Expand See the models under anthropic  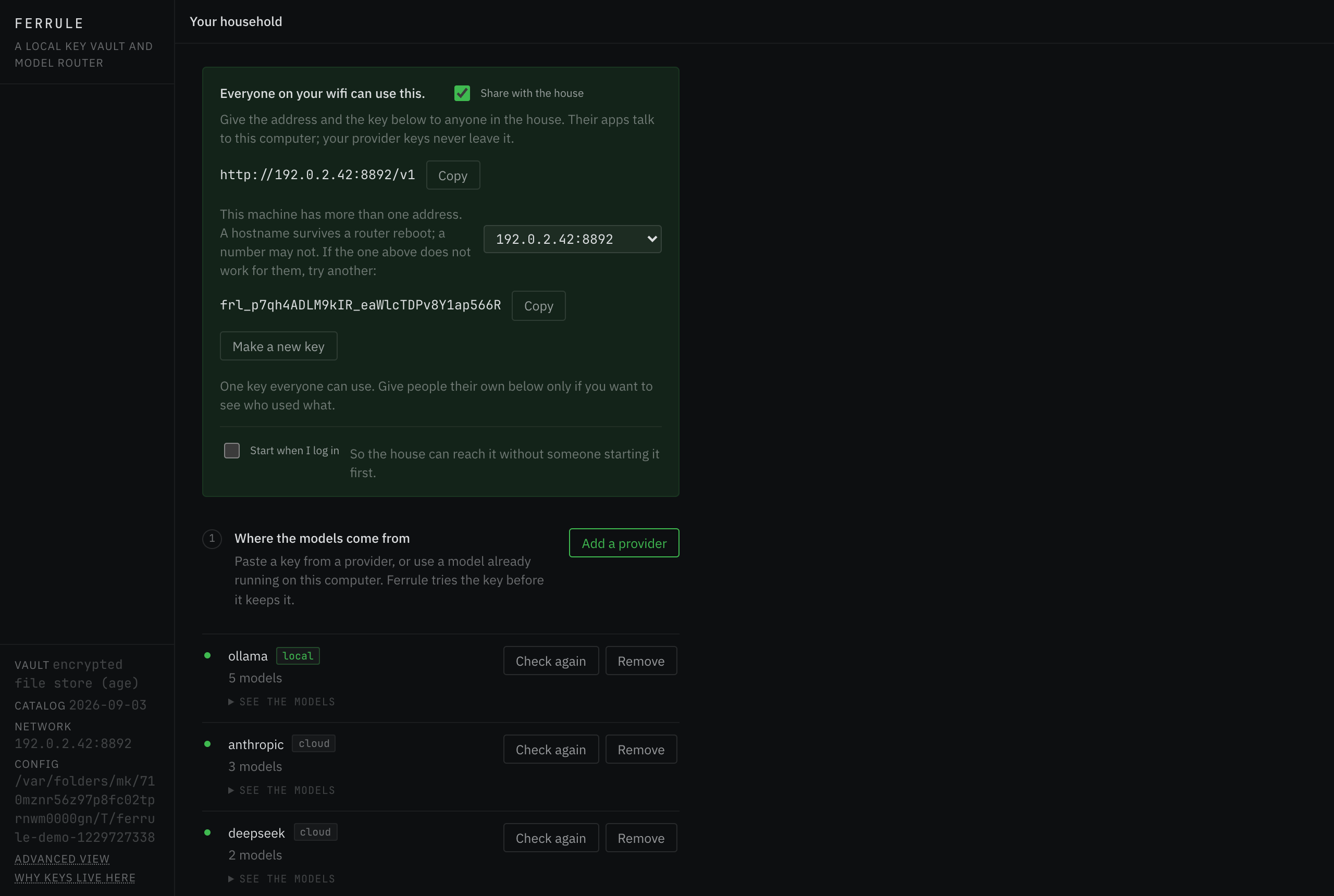pyautogui.click(x=281, y=790)
